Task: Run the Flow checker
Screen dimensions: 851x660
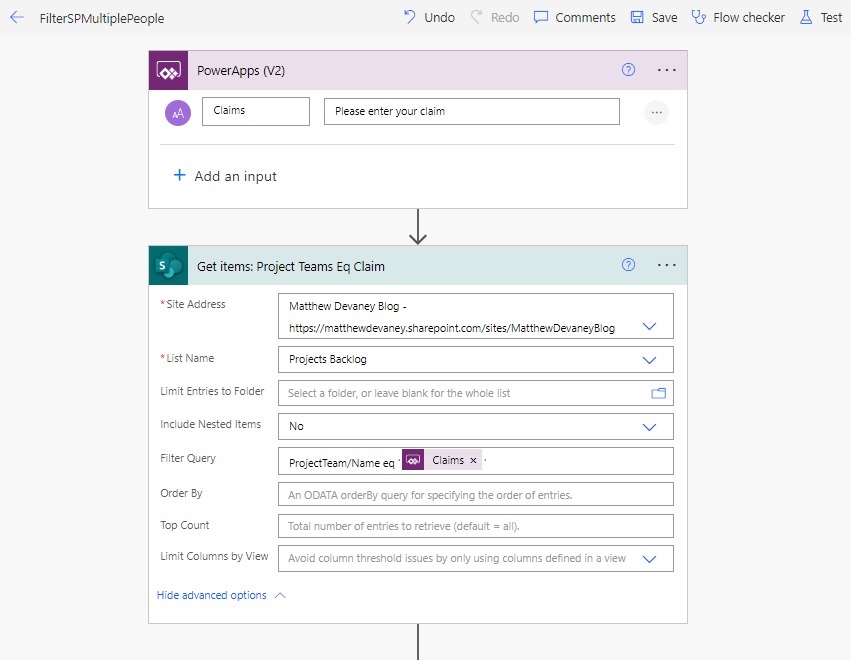Action: pos(738,17)
